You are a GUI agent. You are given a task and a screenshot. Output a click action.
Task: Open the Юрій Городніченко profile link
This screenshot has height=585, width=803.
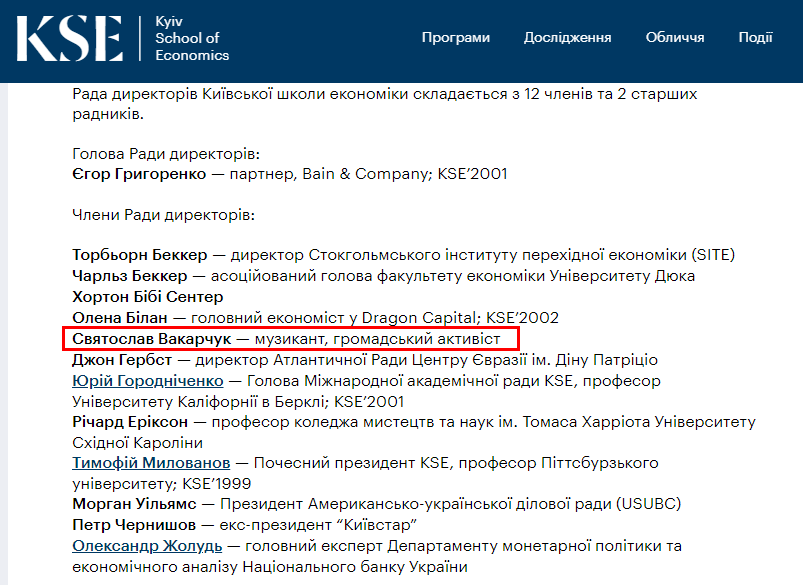[146, 382]
